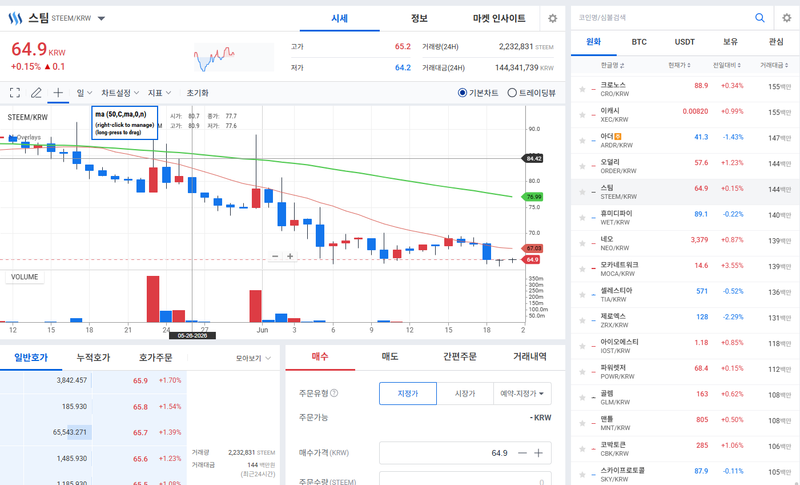Select the 트레이딩뷰 radio button

[512, 93]
